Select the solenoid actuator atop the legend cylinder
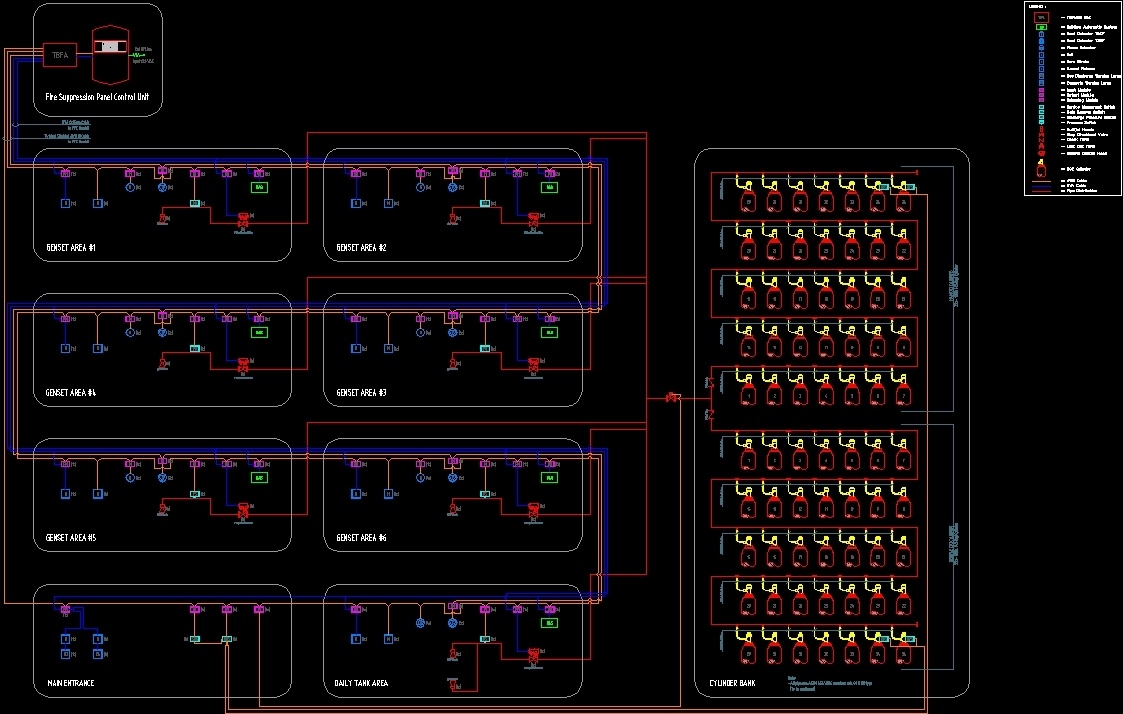 tap(1040, 160)
